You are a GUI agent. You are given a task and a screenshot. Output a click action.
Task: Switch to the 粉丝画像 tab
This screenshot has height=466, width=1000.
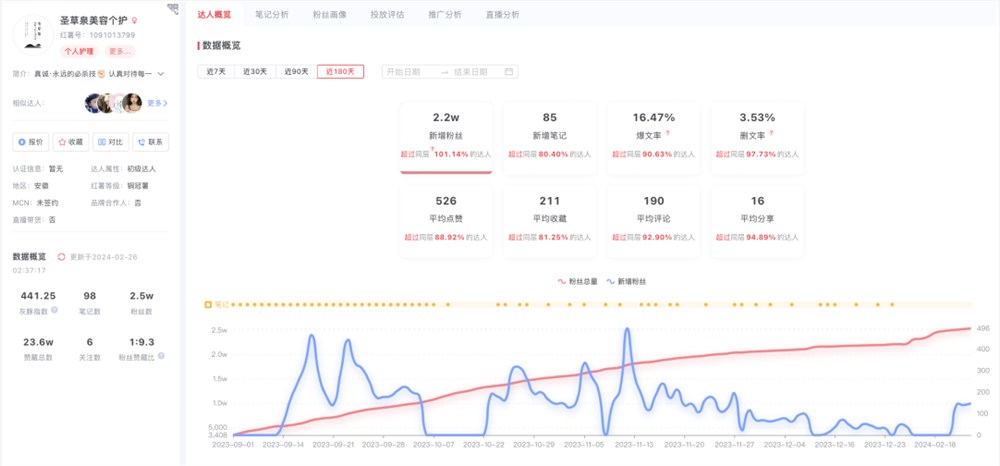(x=330, y=14)
